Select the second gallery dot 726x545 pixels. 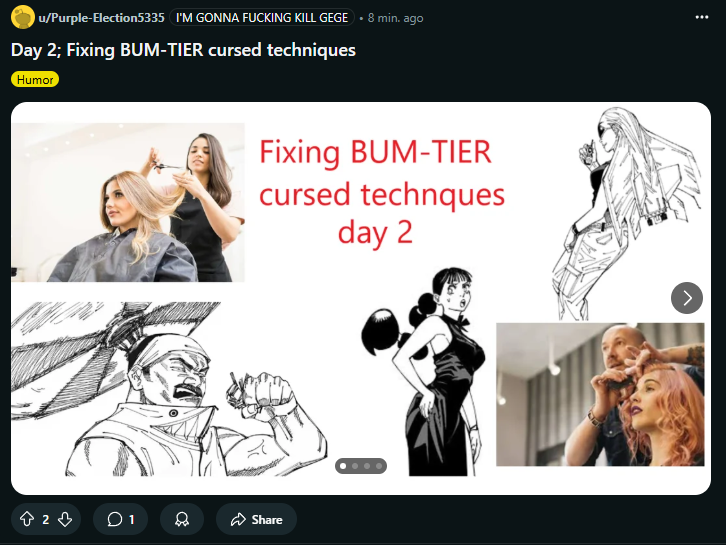click(355, 466)
